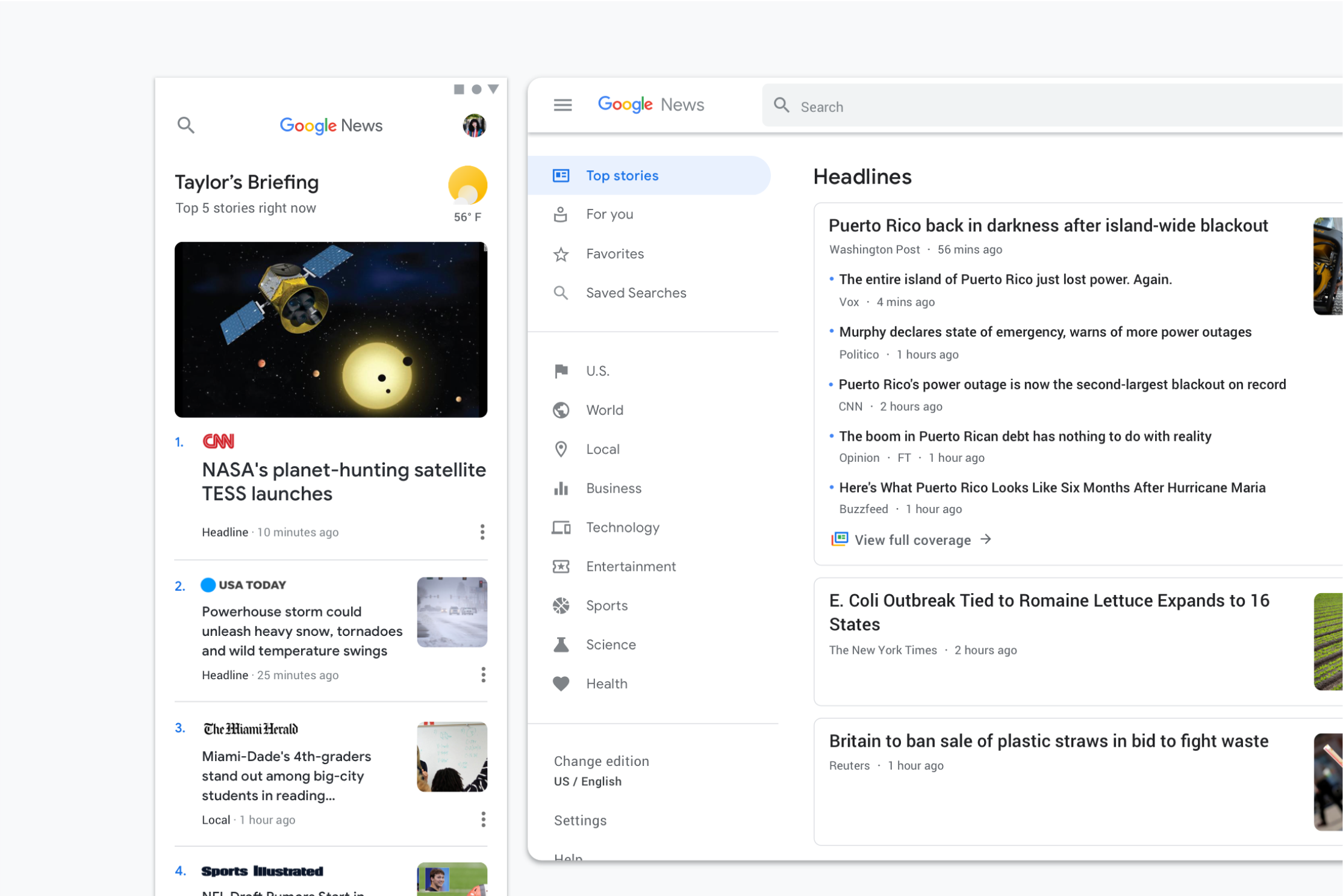Select For you in the sidebar
The image size is (1343, 896).
coord(609,214)
